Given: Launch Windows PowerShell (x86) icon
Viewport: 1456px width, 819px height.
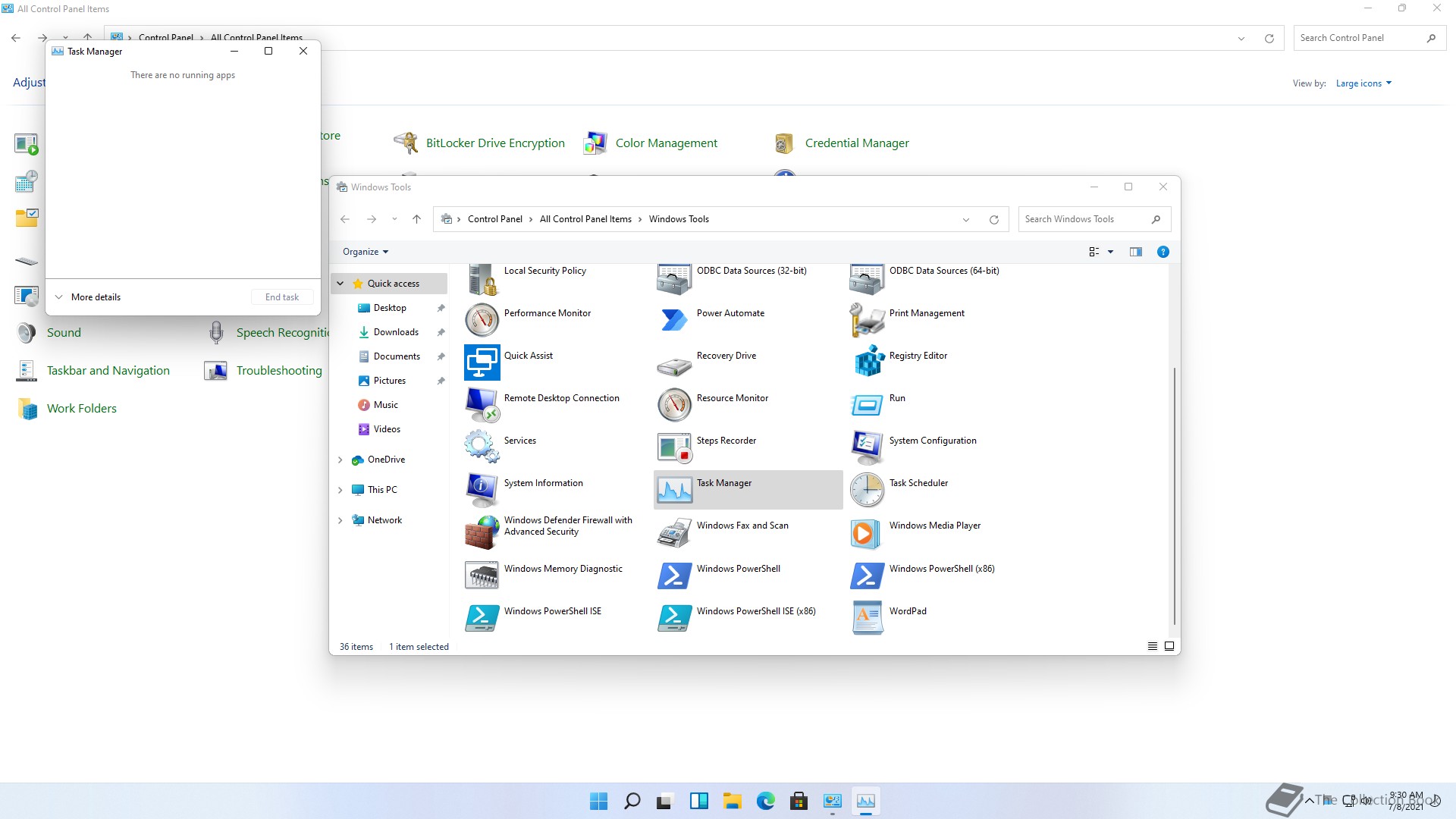Looking at the screenshot, I should 868,576.
